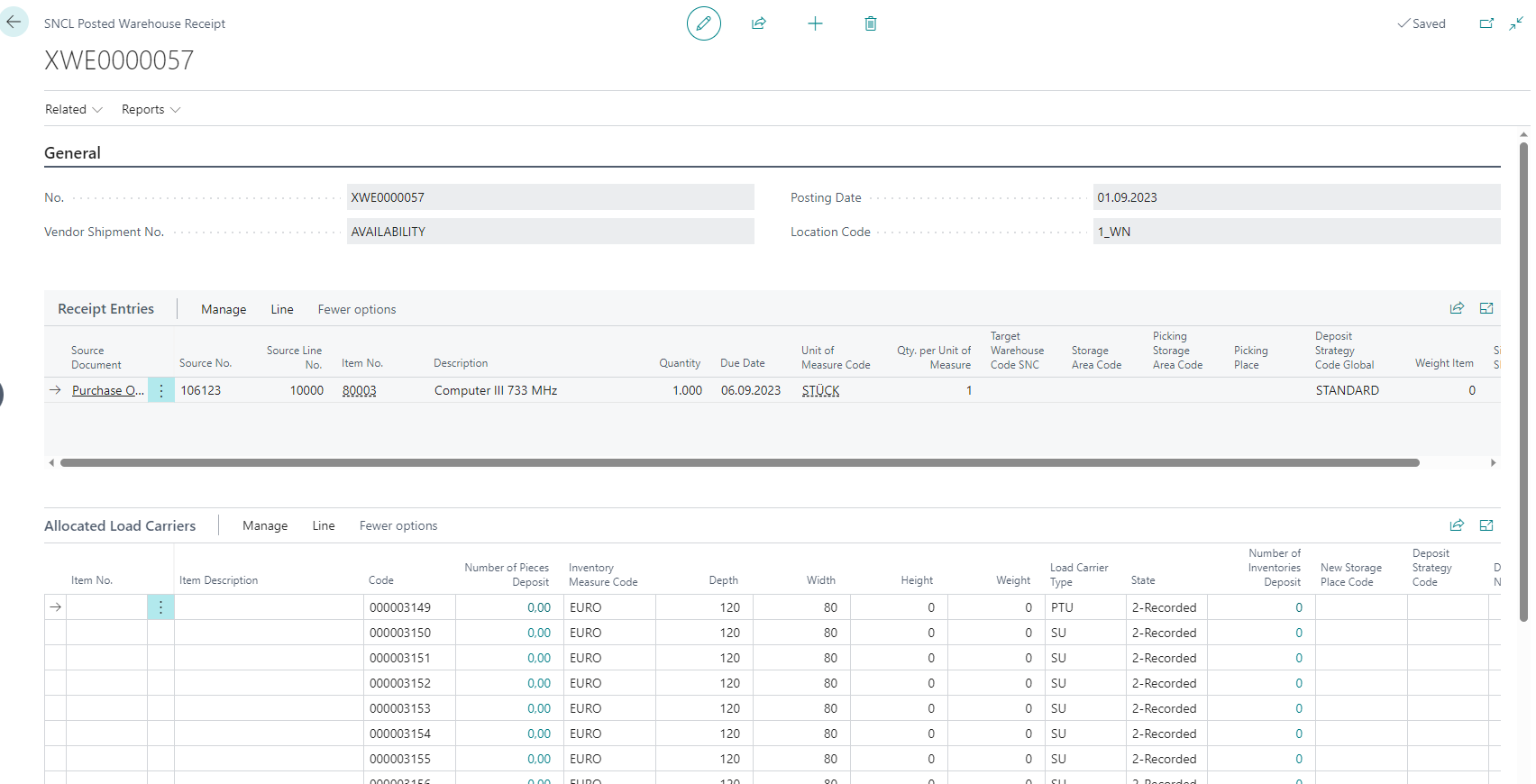Screen dimensions: 1536x784
Task: Click the Receipt Entries horizontal scrollbar
Action: 739,462
